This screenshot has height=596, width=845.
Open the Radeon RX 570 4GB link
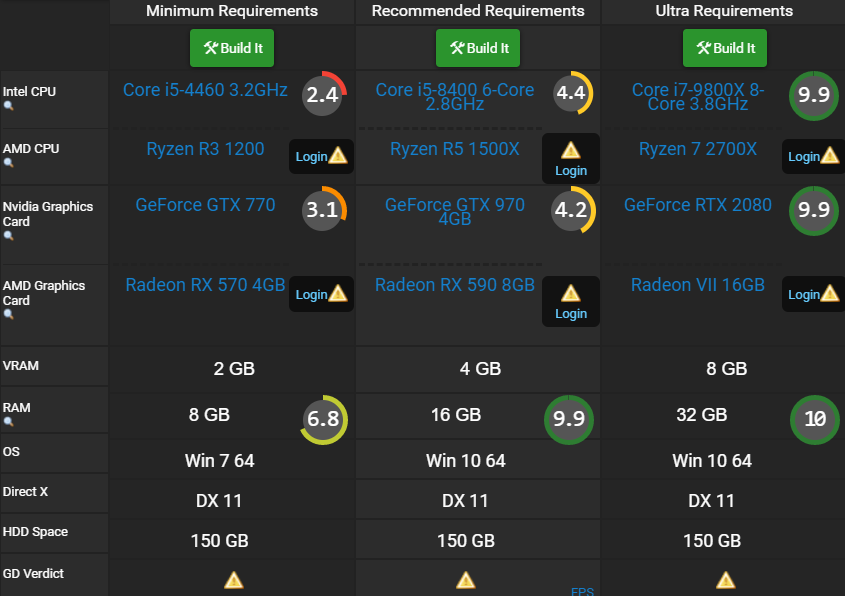205,285
